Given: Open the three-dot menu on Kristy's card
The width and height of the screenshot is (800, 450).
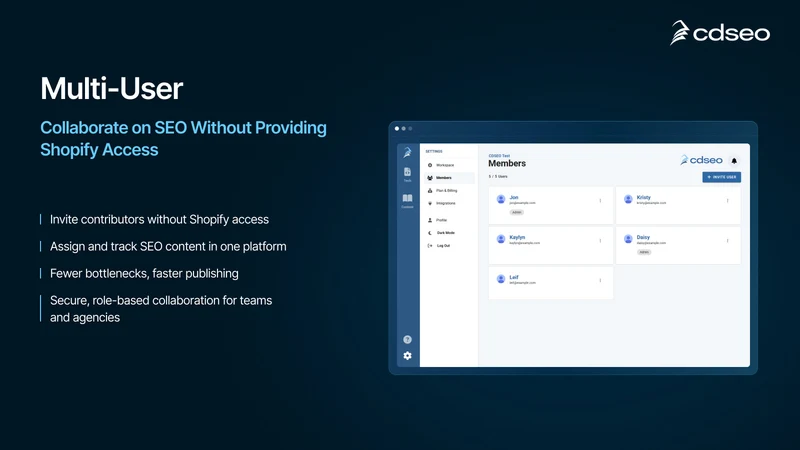Looking at the screenshot, I should [x=728, y=201].
